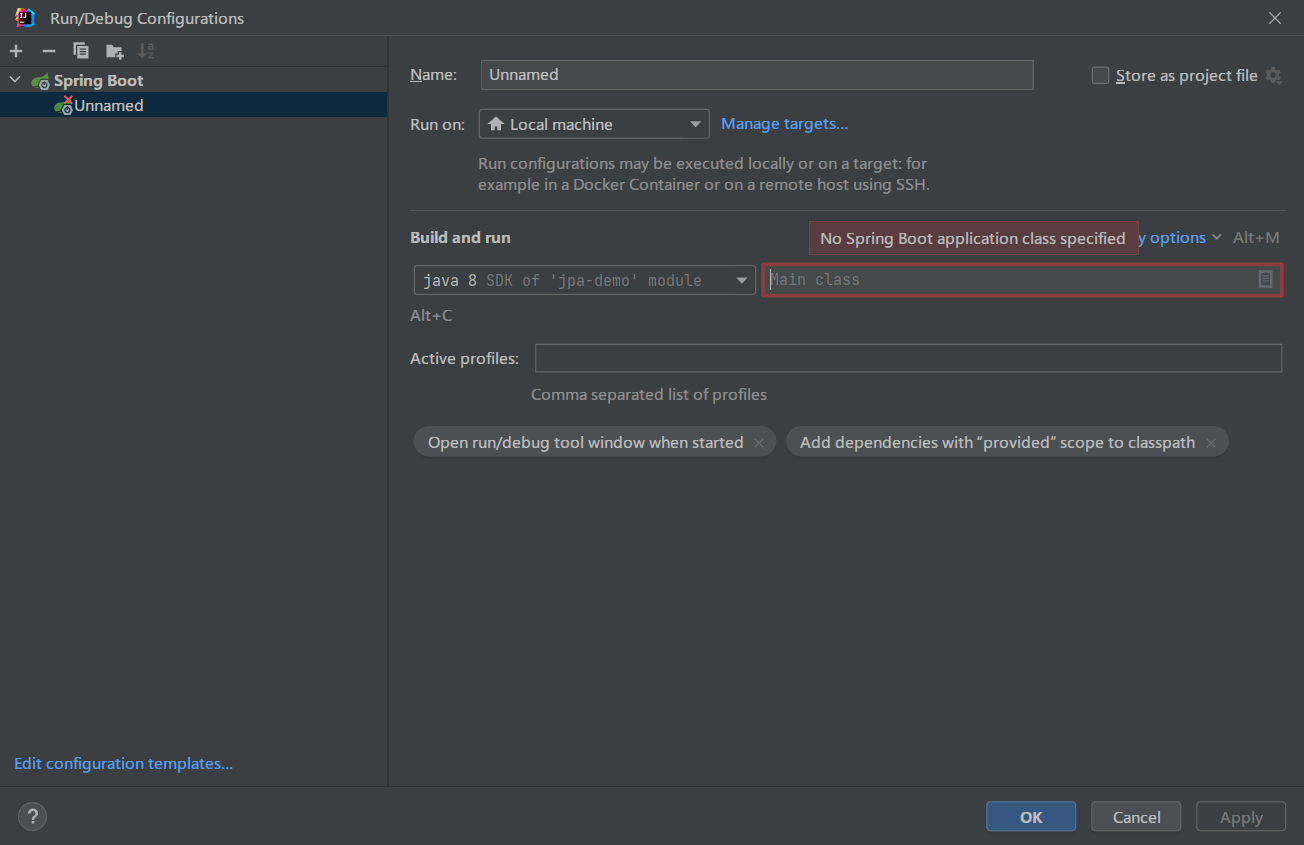Add a new run configuration
The height and width of the screenshot is (845, 1304).
point(16,51)
